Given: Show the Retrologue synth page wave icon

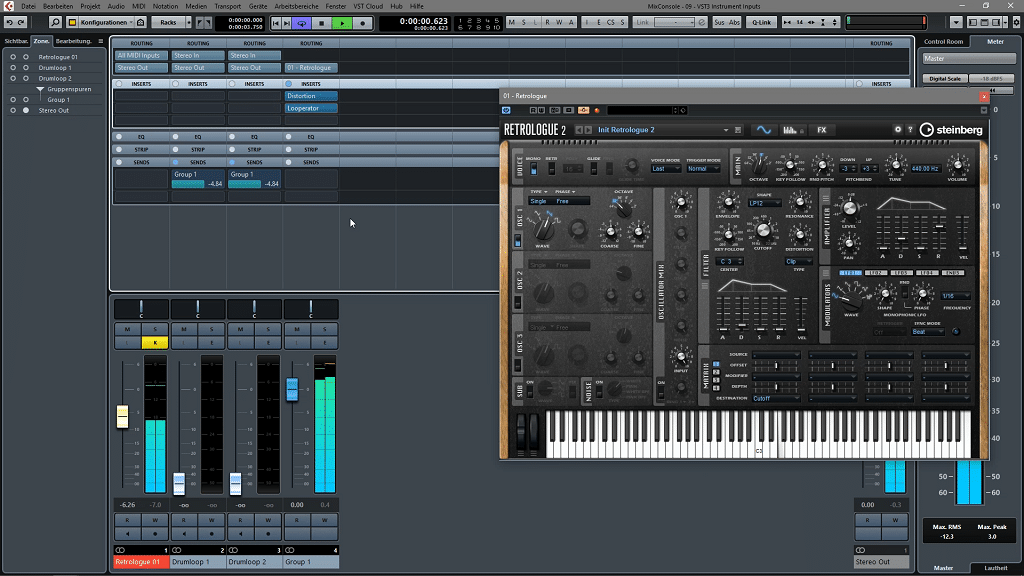Looking at the screenshot, I should coord(763,130).
